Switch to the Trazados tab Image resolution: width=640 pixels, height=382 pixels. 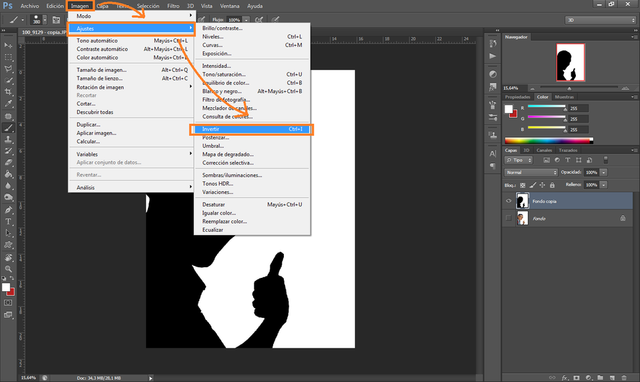click(x=568, y=150)
